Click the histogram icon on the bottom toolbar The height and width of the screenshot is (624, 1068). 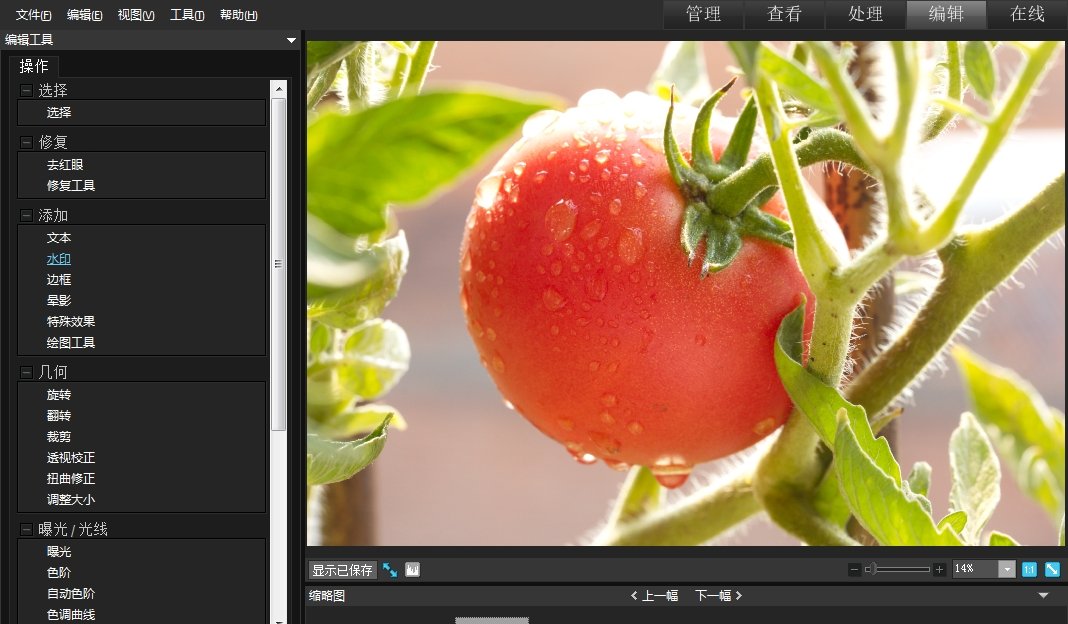413,569
